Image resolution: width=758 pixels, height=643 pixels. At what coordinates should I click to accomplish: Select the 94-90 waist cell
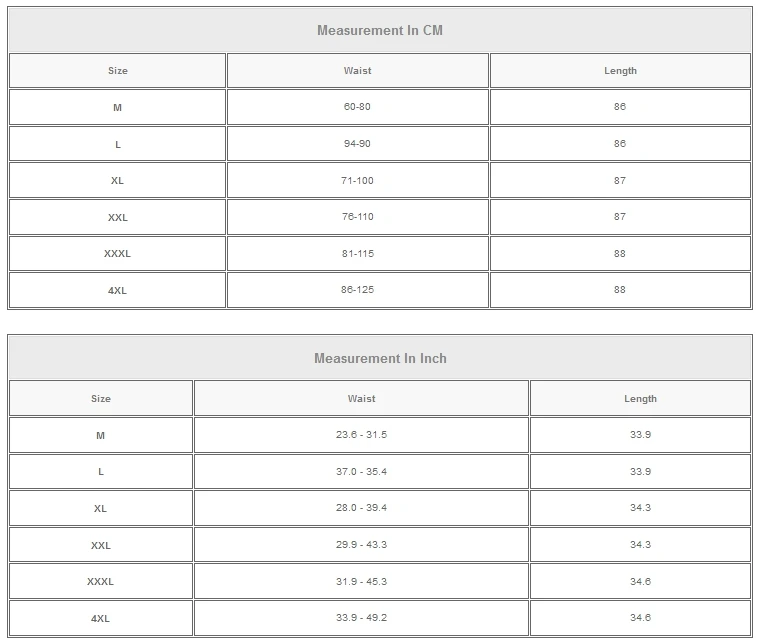(x=357, y=144)
